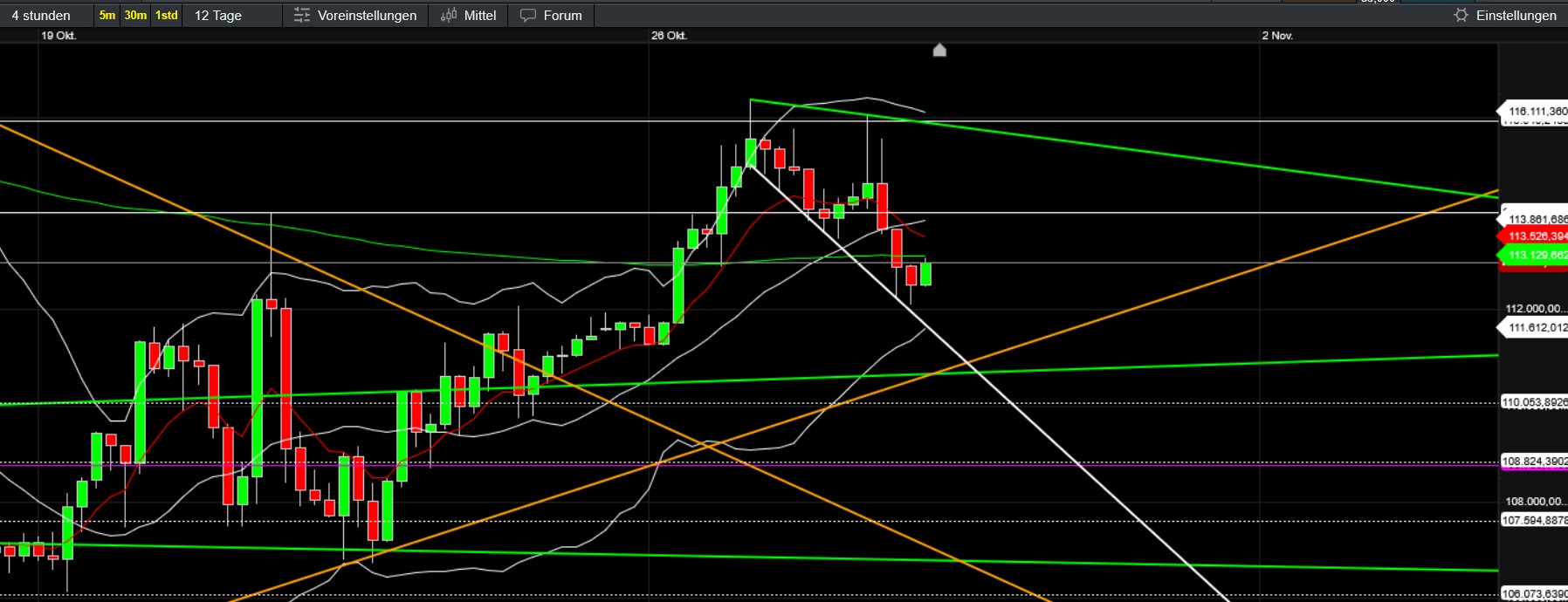Click the grey marker on the time axis
1568x602 pixels.
939,51
